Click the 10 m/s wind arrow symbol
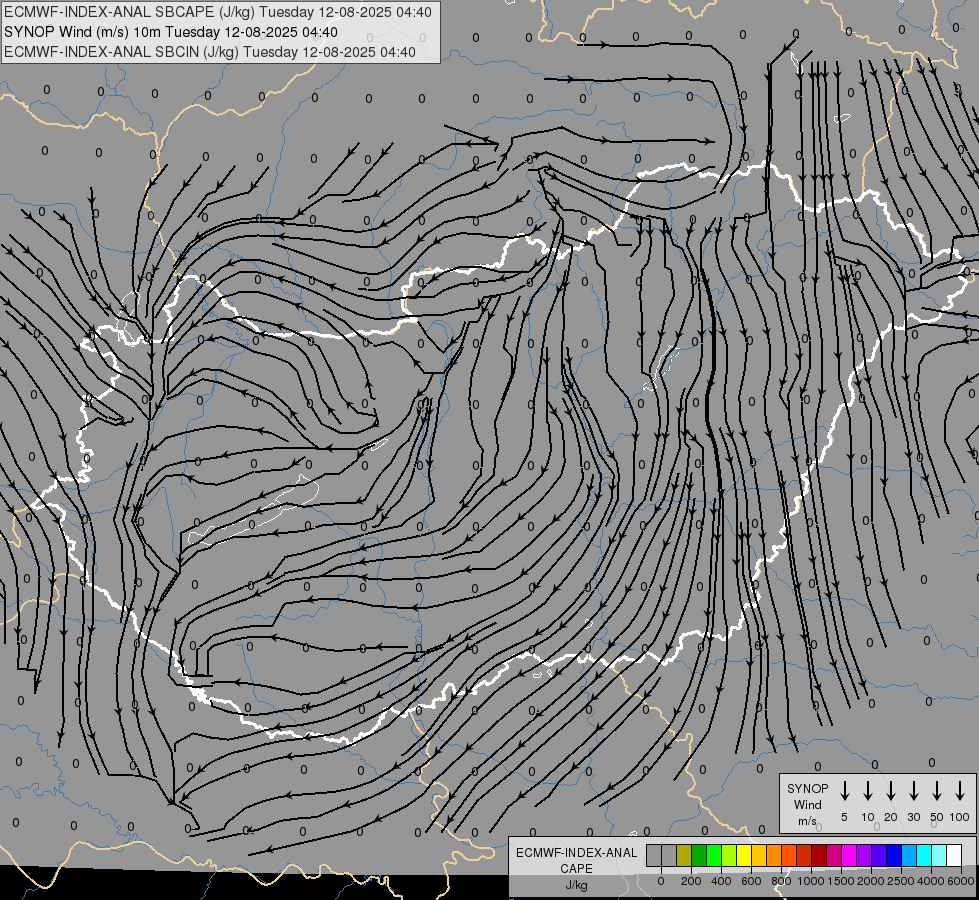 (868, 791)
